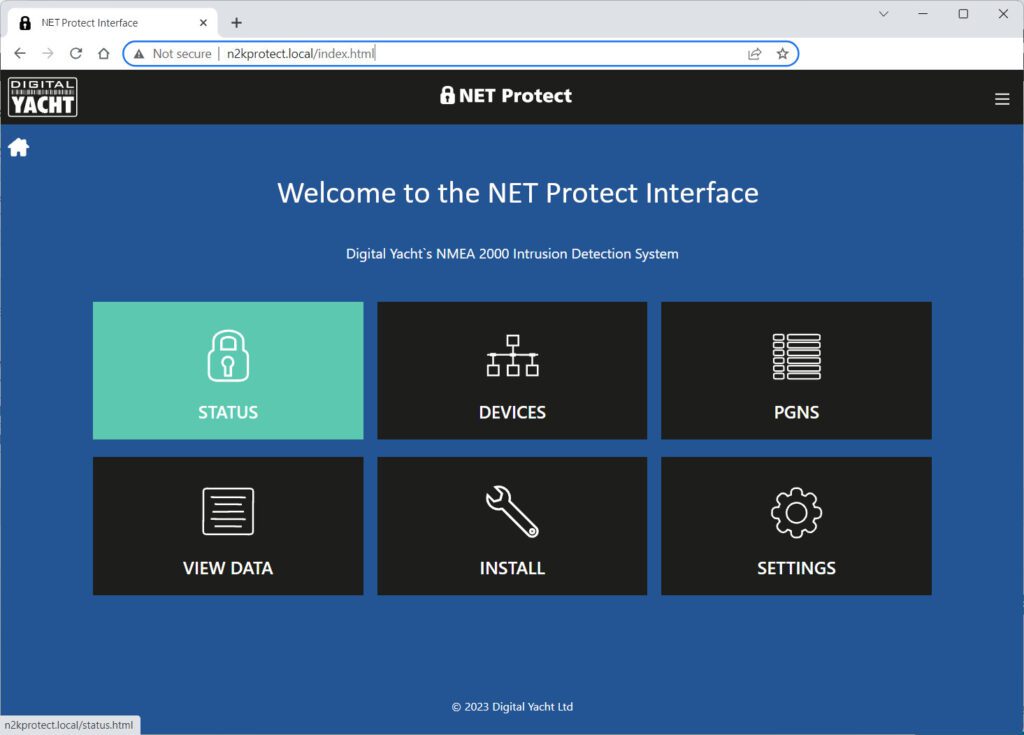This screenshot has height=735, width=1024.
Task: Open the SETTINGS gear icon
Action: (x=795, y=510)
